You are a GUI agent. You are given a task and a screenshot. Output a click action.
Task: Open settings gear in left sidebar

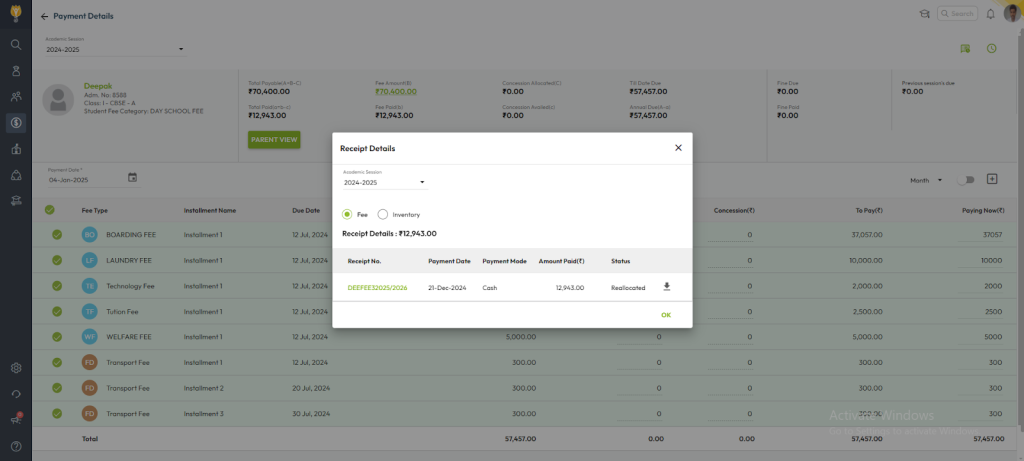click(16, 367)
